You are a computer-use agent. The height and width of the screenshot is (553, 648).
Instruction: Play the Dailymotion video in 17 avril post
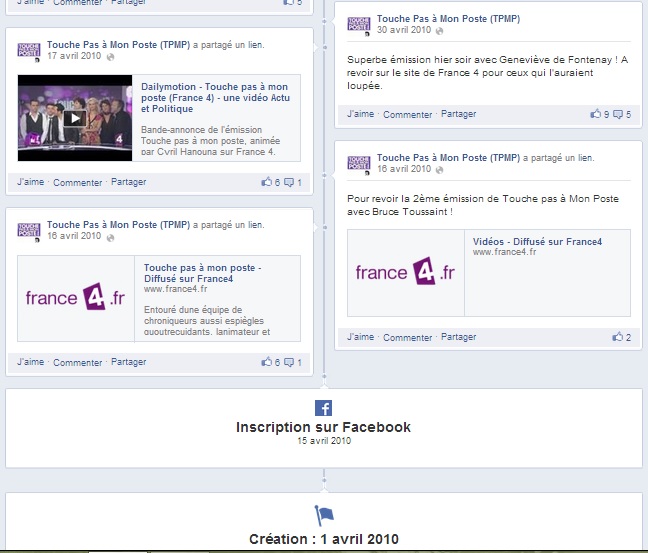75,118
